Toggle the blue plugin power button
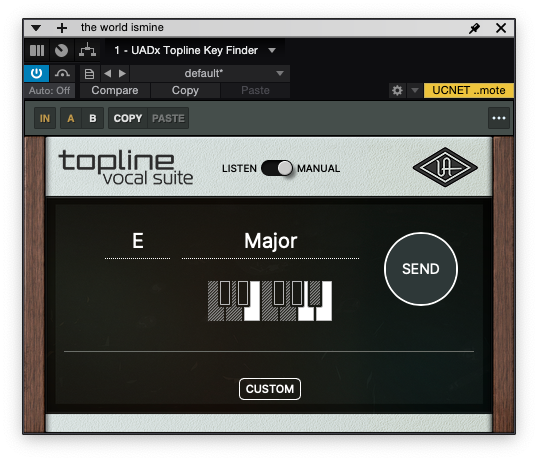 pos(36,73)
